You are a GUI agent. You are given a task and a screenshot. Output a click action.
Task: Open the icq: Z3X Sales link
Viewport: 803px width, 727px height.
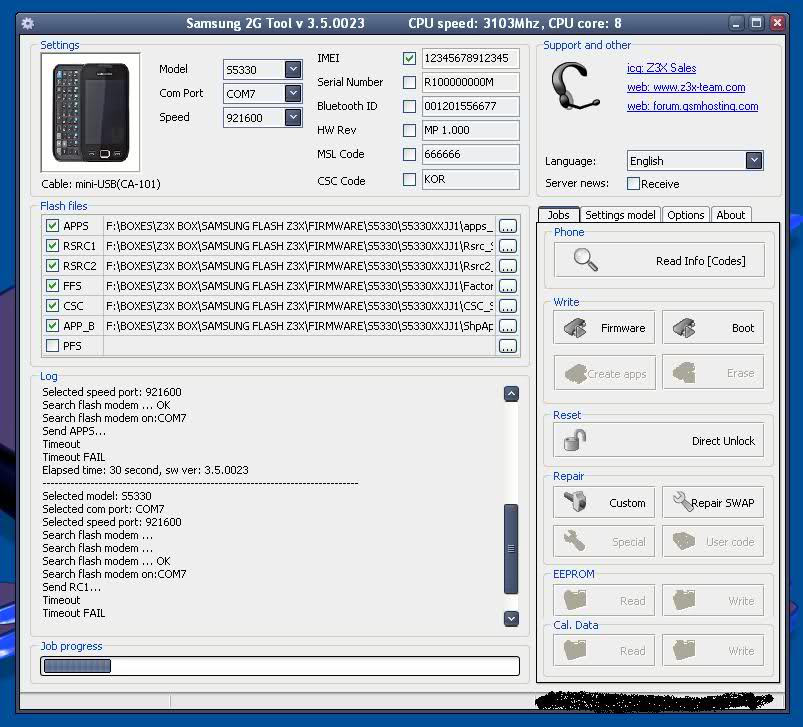click(661, 68)
